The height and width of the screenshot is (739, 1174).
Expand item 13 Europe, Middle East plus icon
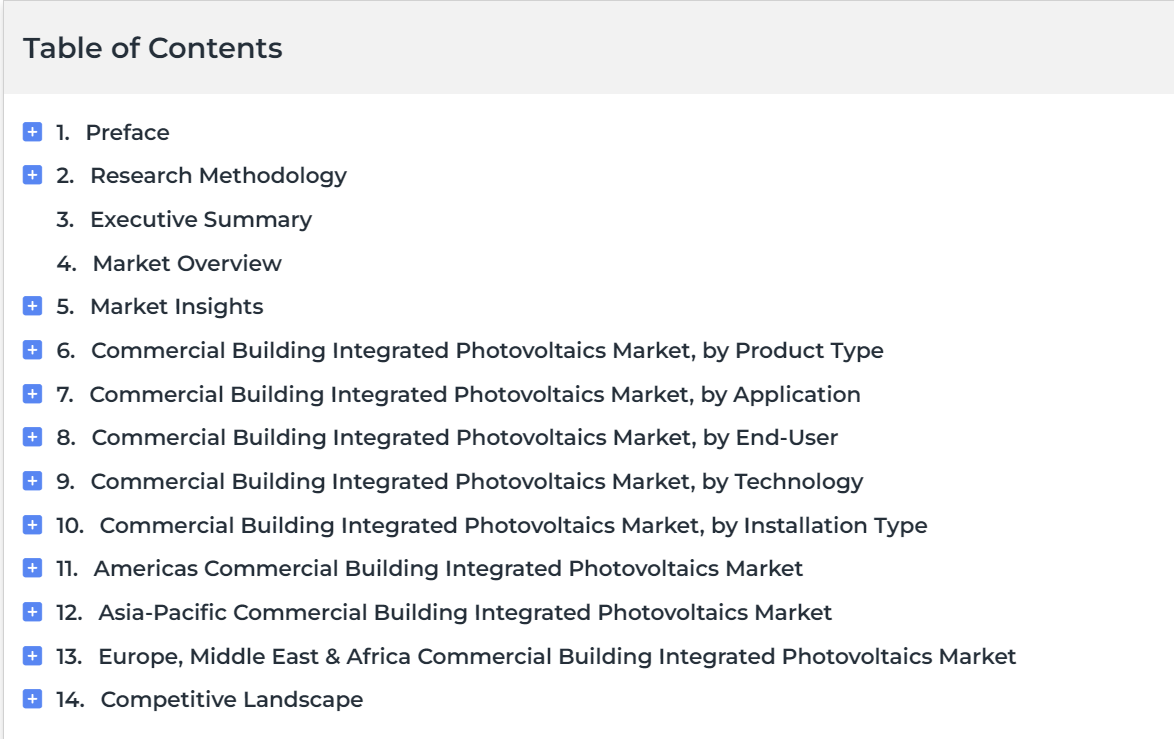(32, 656)
